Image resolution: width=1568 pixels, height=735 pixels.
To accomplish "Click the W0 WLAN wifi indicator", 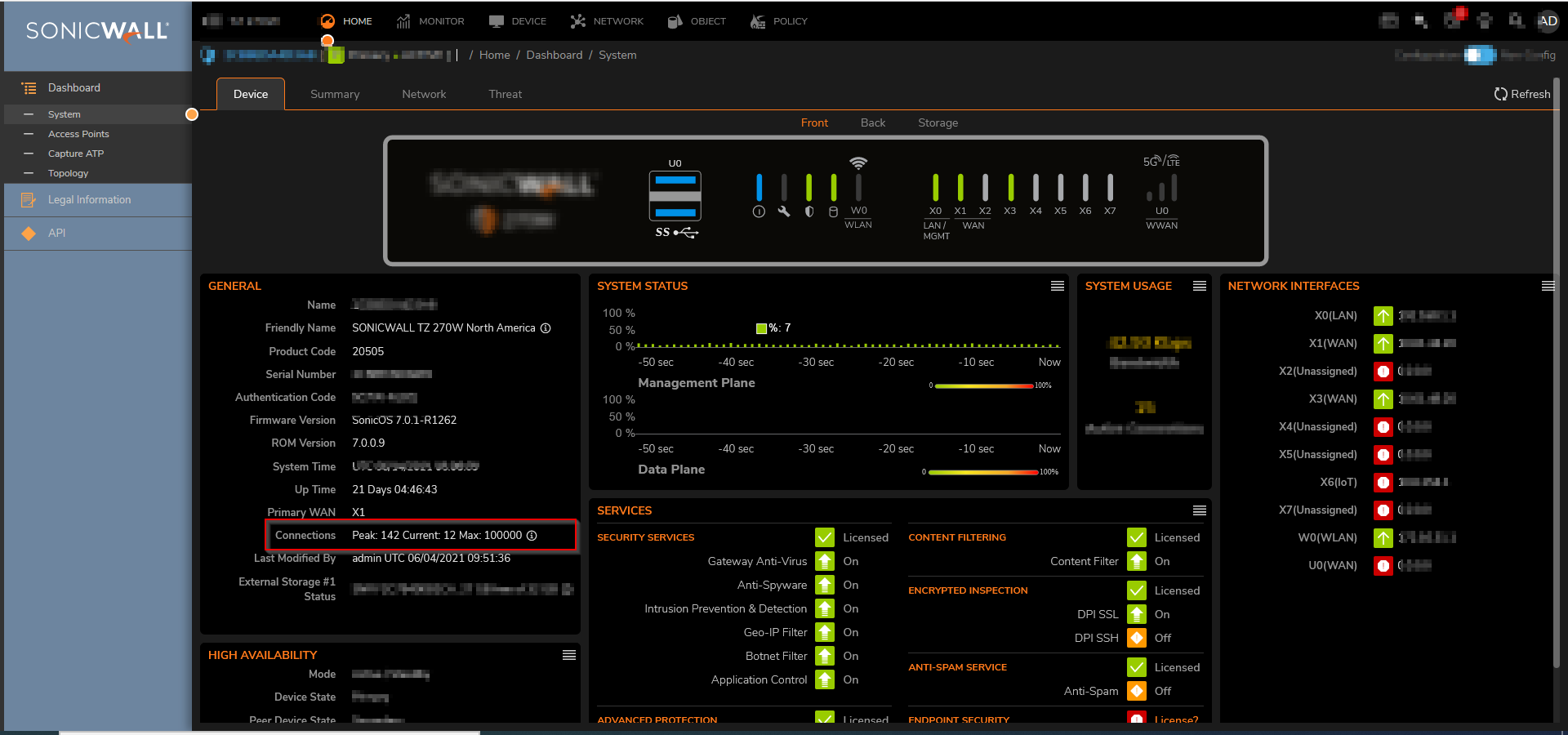I will point(858,188).
